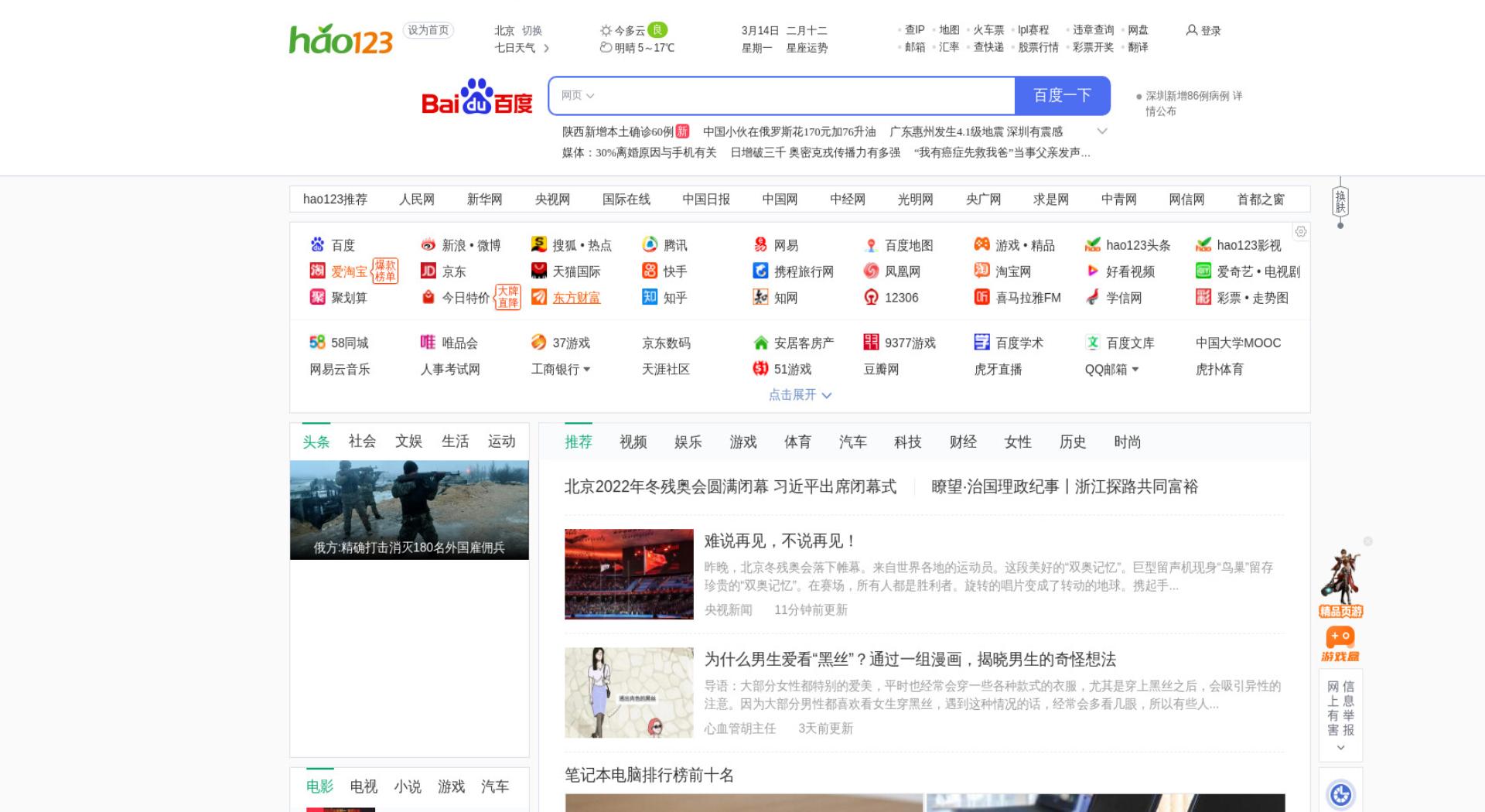Open the 网页 search type dropdown
The width and height of the screenshot is (1485, 812).
577,95
